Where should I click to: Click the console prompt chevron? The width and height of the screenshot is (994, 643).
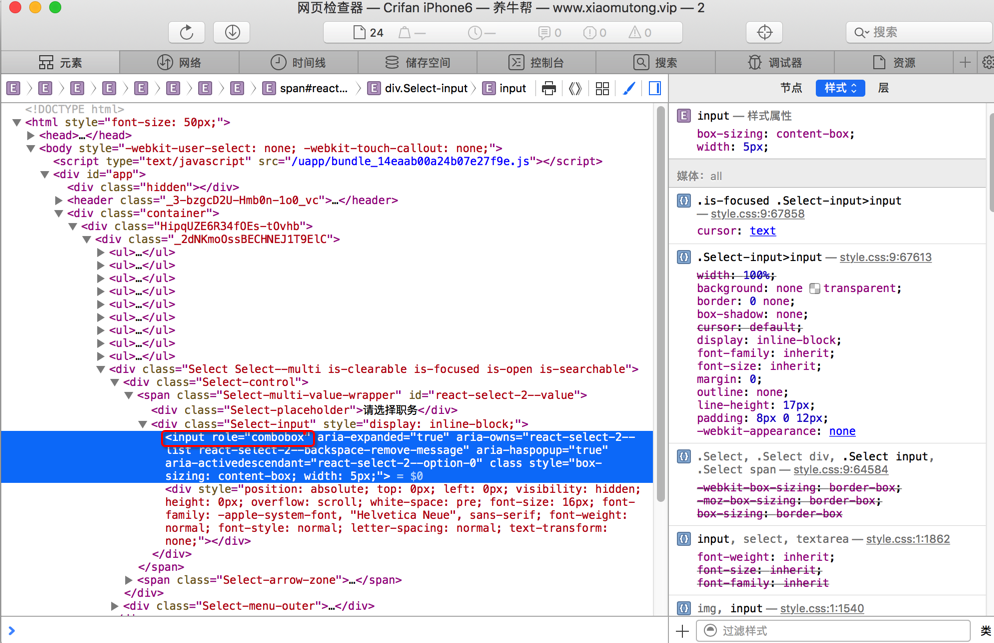(11, 630)
